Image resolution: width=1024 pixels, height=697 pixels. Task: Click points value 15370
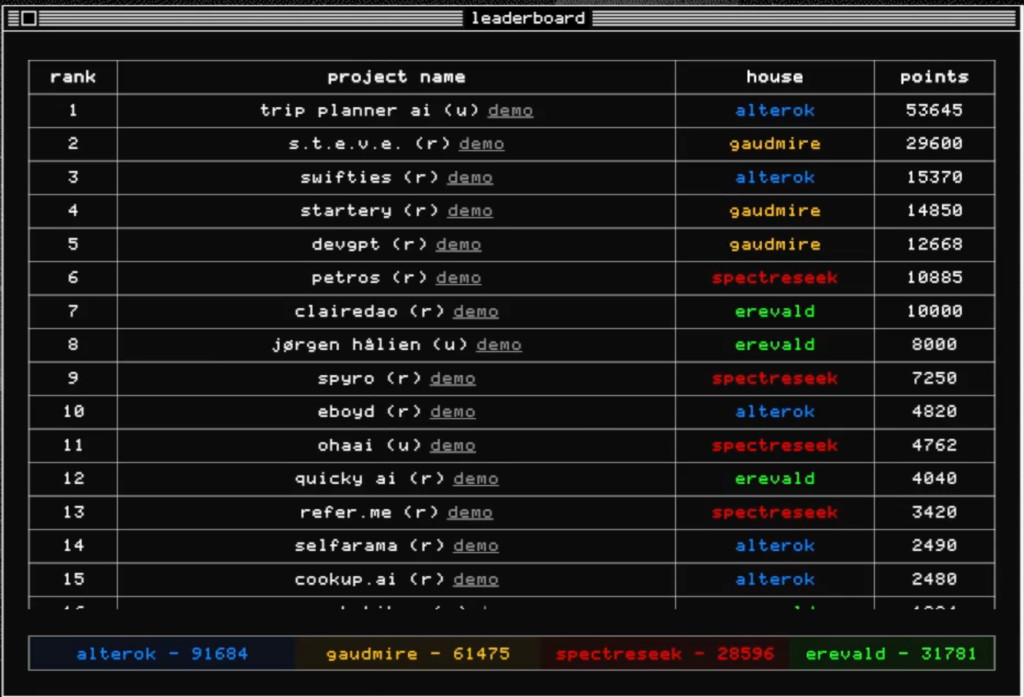(935, 178)
